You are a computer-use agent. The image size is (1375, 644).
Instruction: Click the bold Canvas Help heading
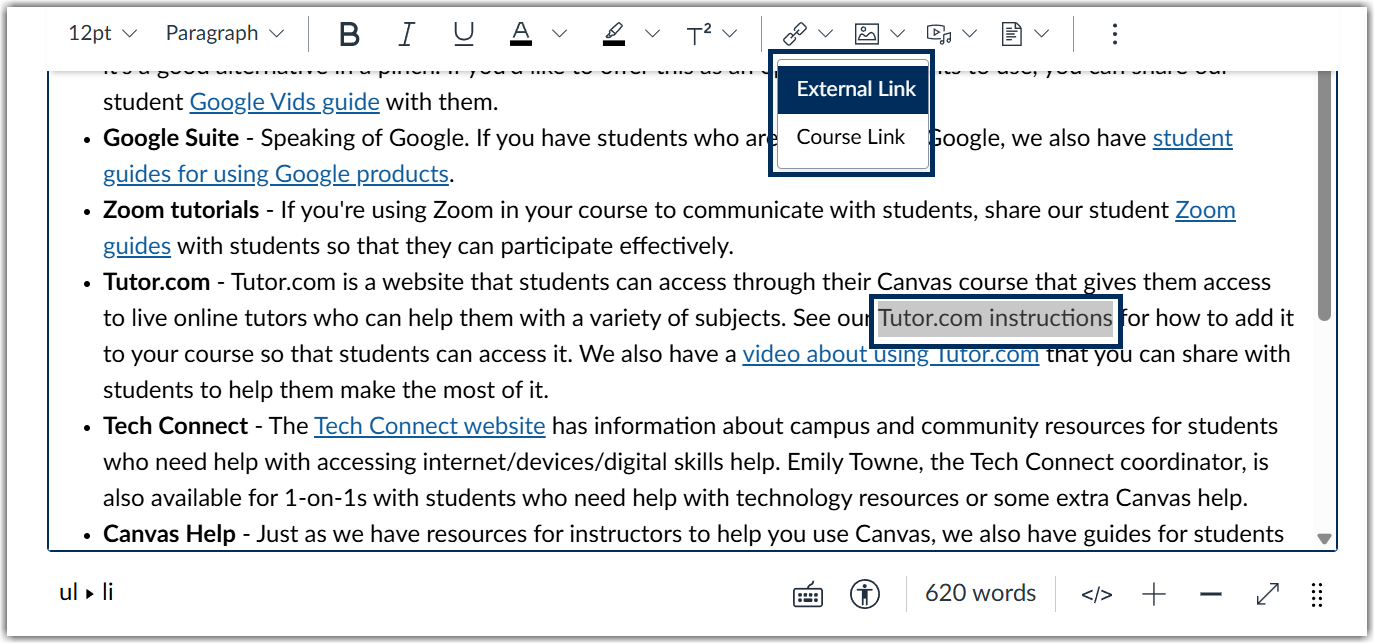(x=169, y=534)
